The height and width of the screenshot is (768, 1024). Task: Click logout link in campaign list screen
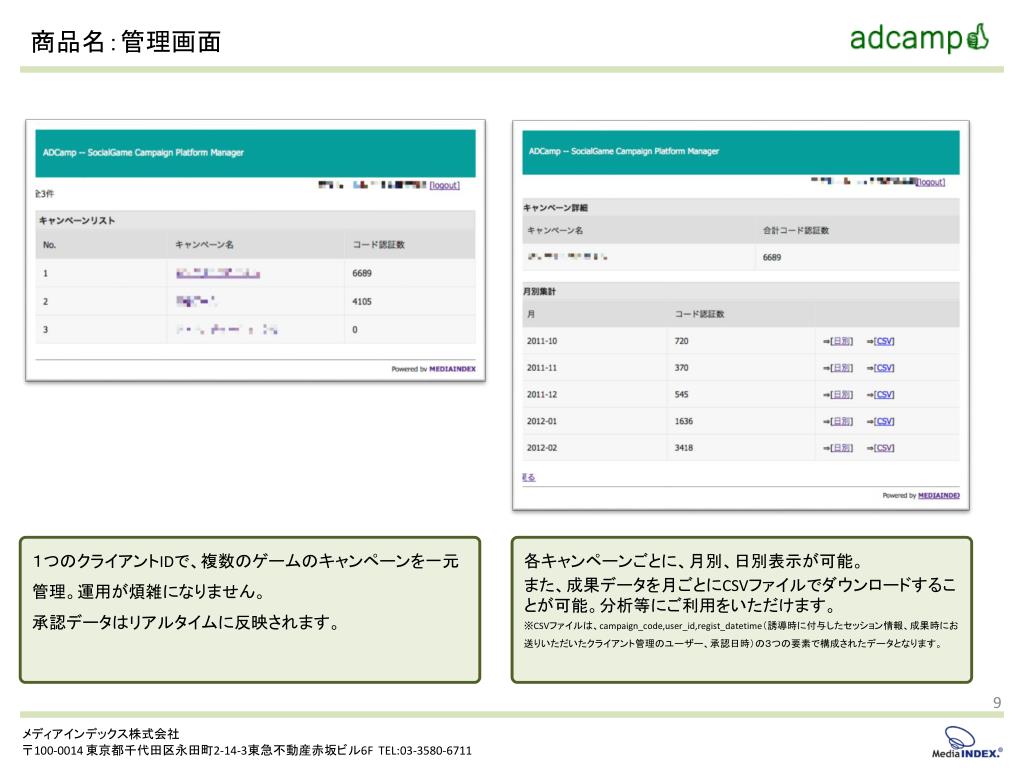[445, 185]
